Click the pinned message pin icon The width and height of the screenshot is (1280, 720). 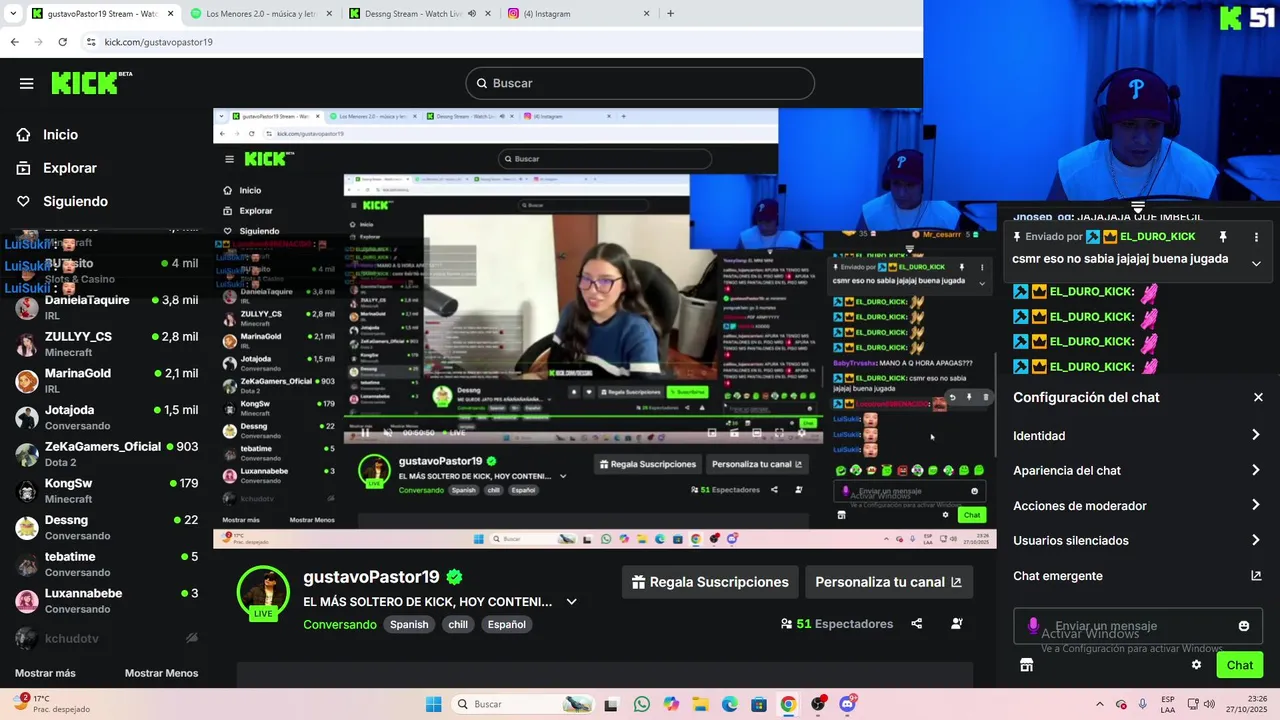pos(1222,237)
